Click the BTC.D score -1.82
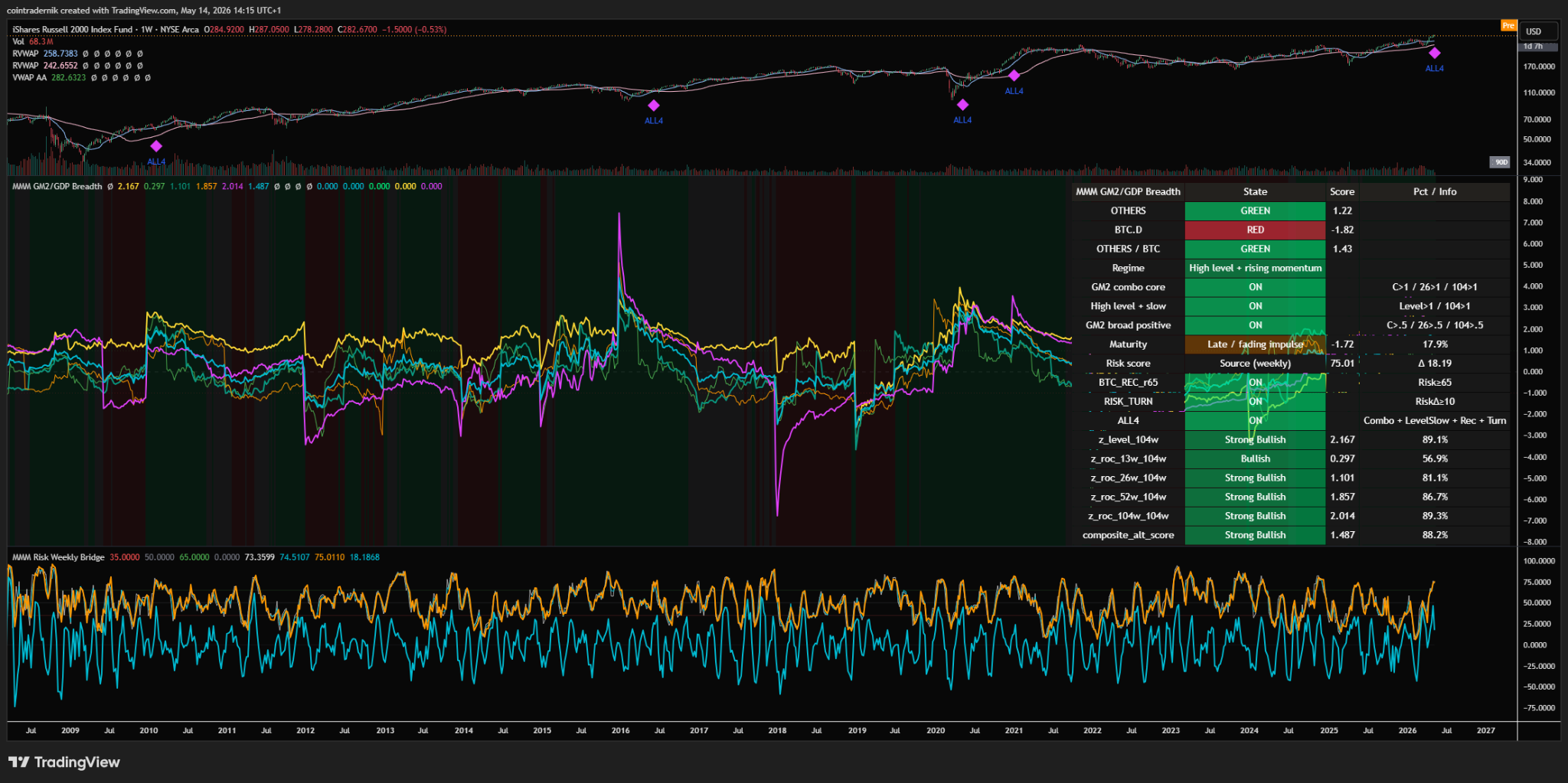Viewport: 1568px width, 783px height. coord(1341,230)
